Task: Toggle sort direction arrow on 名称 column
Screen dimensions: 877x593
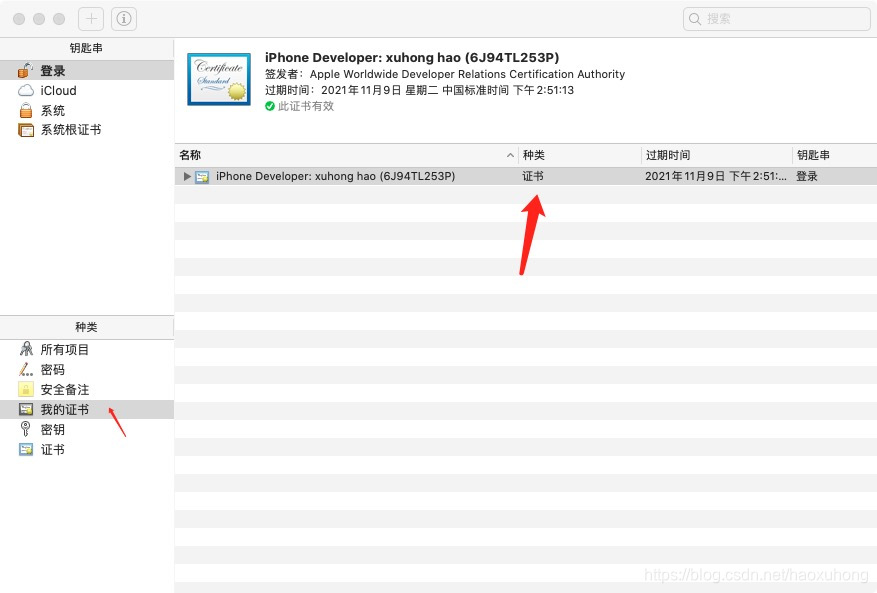Action: [x=510, y=155]
